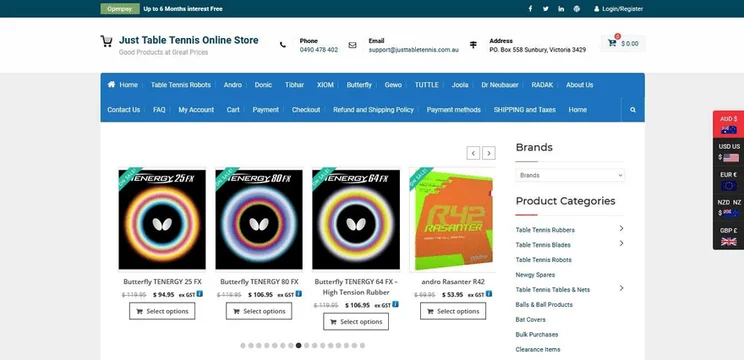Switch currency to NZD NZ $
The height and width of the screenshot is (360, 744).
coord(728,208)
